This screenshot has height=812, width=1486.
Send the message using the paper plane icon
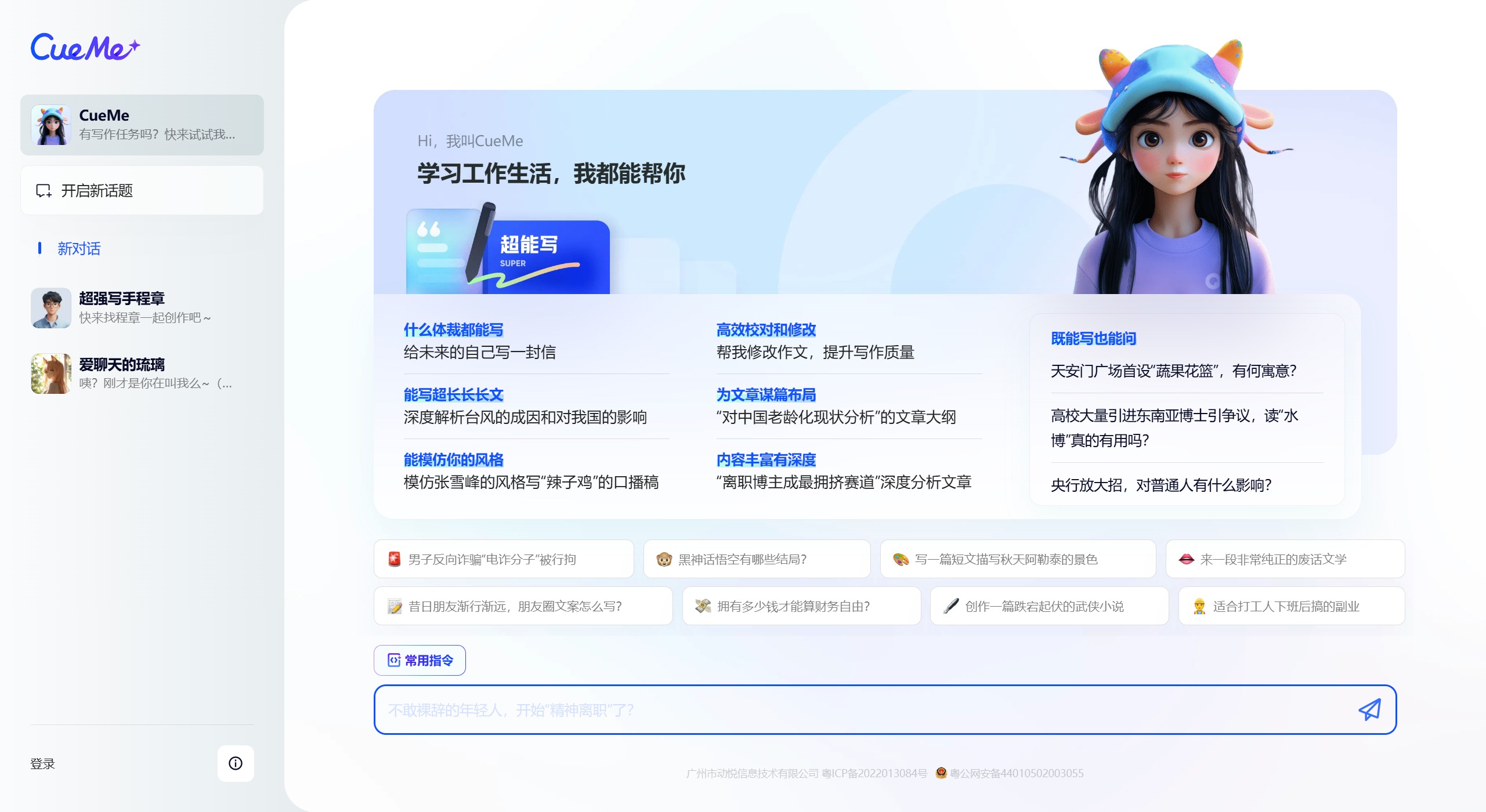tap(1369, 709)
